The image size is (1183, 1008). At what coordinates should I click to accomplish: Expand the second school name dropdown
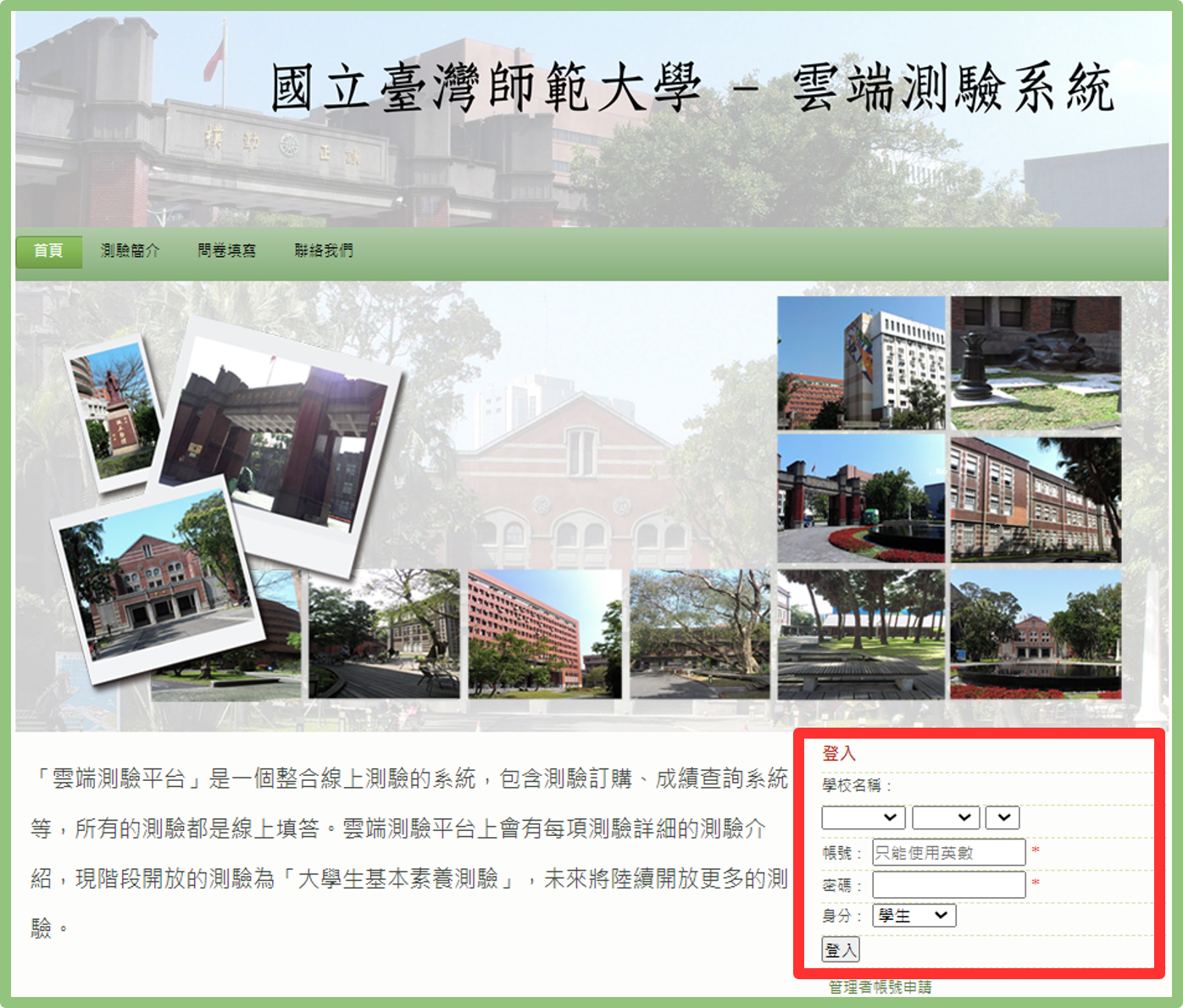(x=946, y=817)
